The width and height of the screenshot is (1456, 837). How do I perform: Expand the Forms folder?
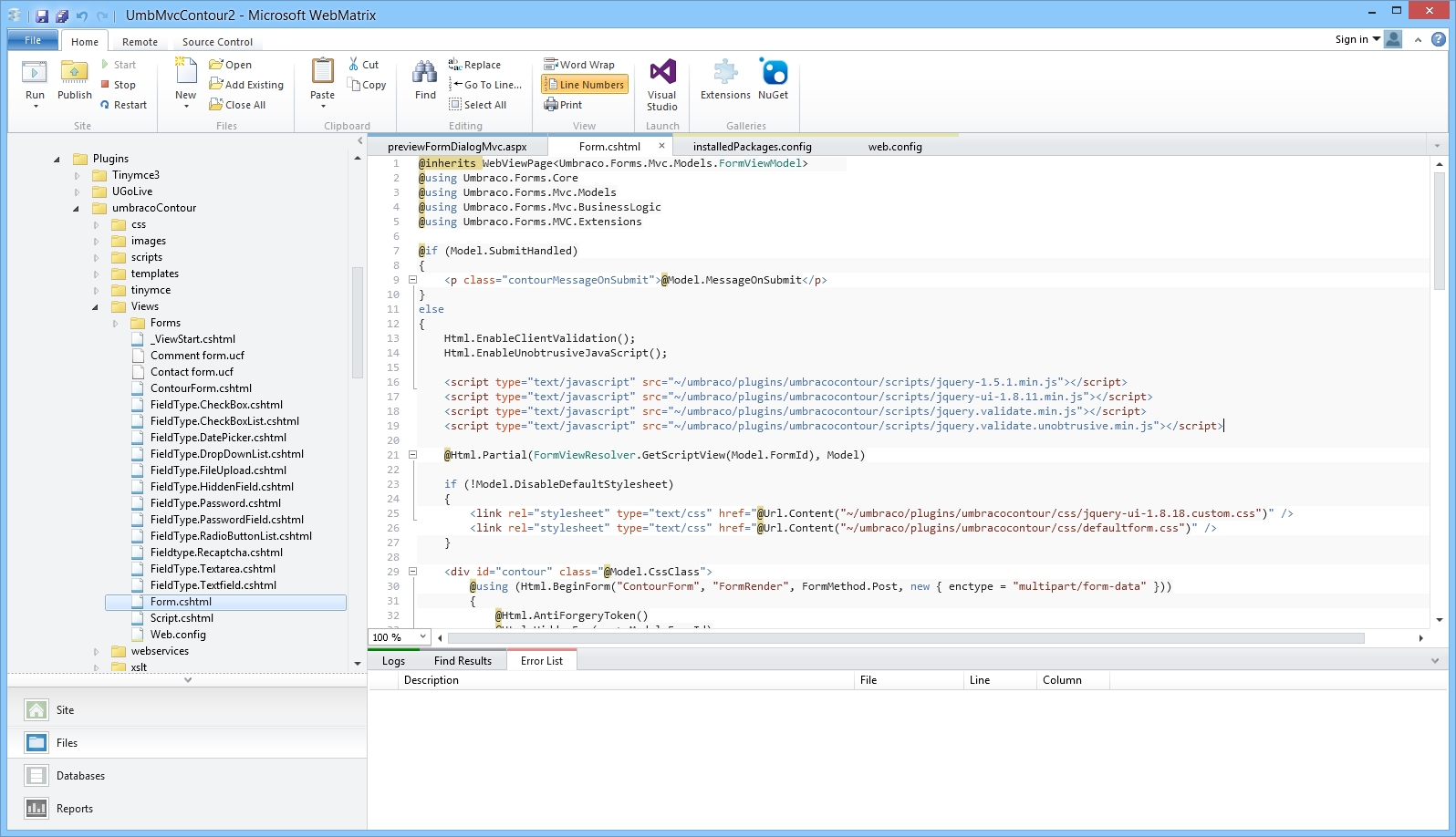tap(115, 323)
